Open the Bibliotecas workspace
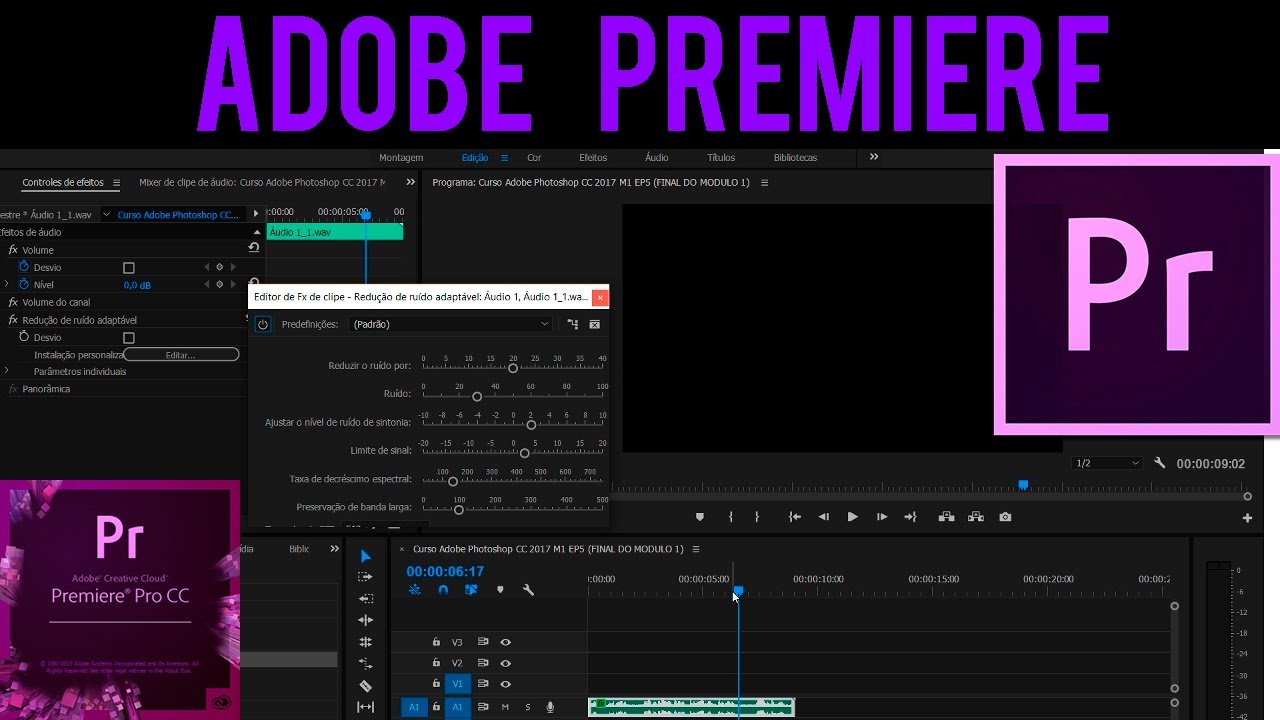The width and height of the screenshot is (1280, 720). [795, 158]
